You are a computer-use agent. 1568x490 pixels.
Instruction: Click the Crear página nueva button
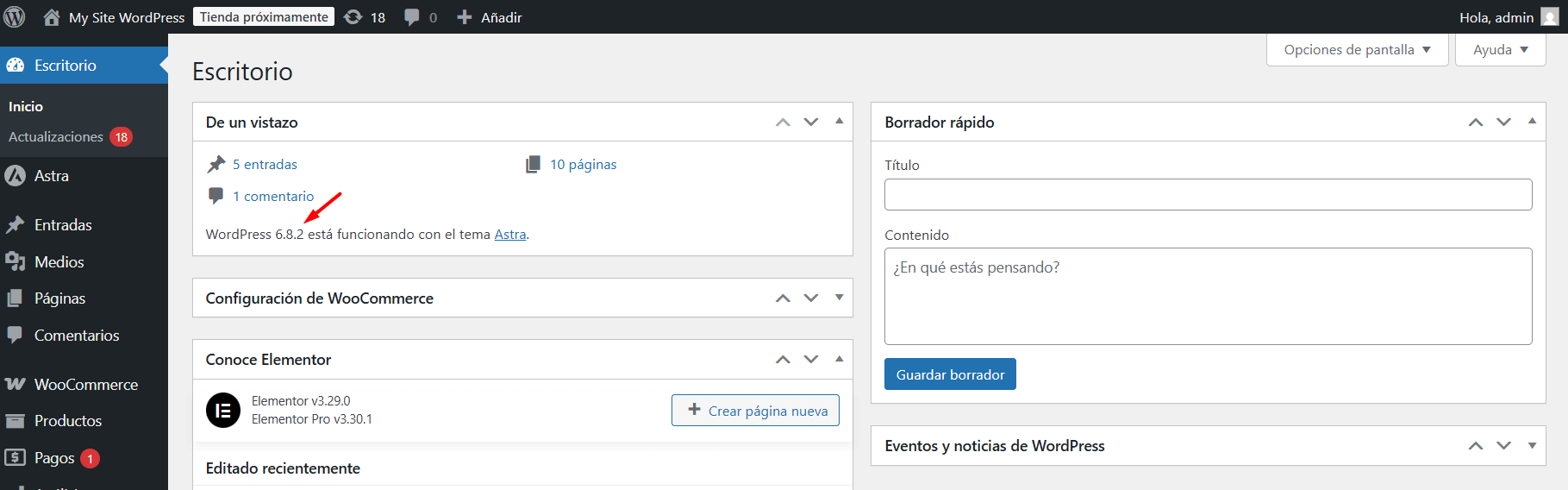coord(755,411)
